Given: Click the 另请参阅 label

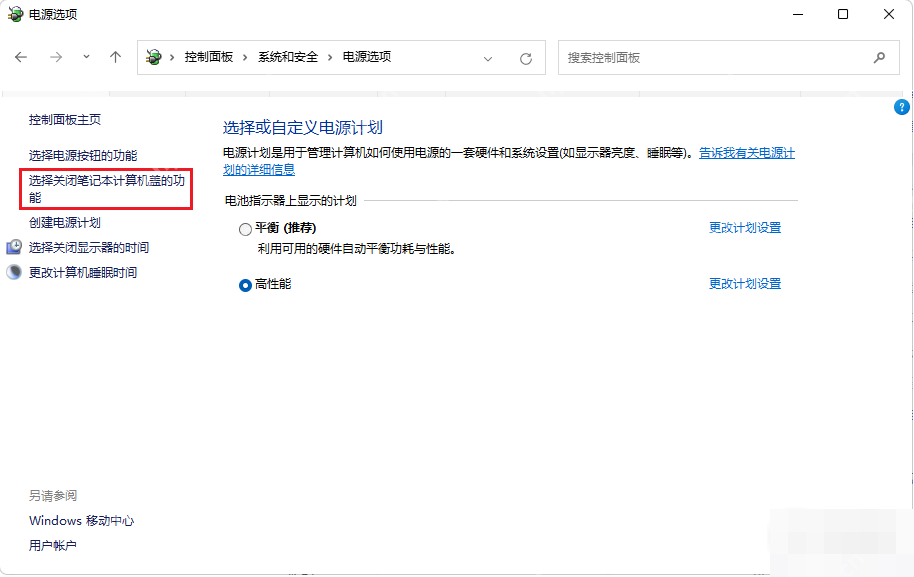Looking at the screenshot, I should click(53, 495).
